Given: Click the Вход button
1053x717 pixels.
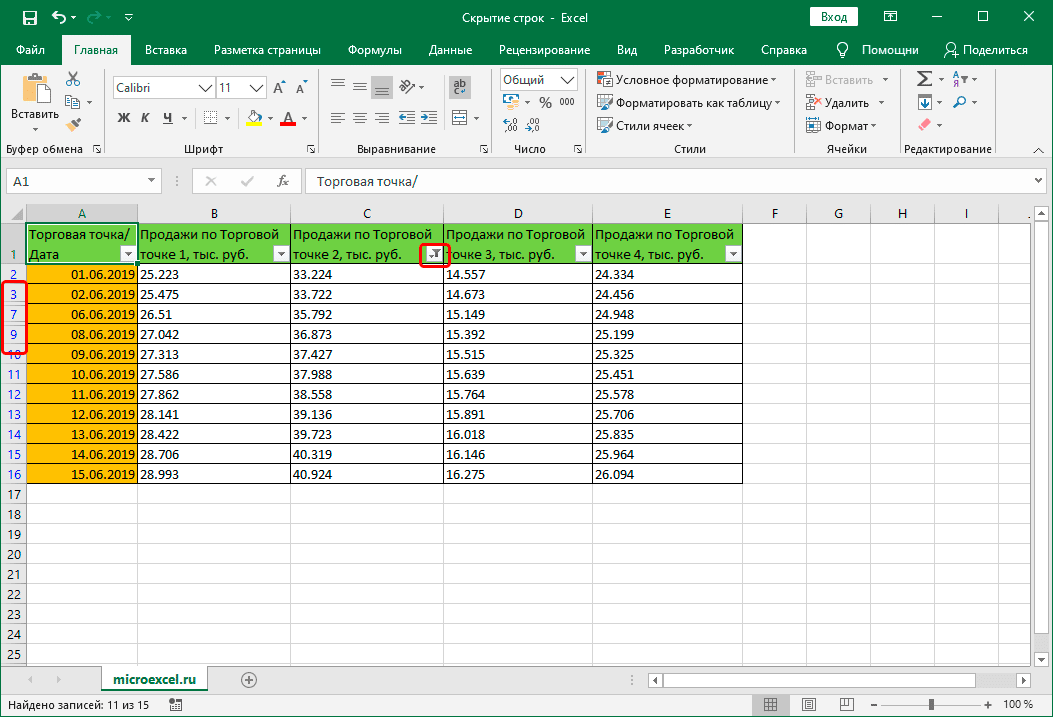Looking at the screenshot, I should click(833, 16).
